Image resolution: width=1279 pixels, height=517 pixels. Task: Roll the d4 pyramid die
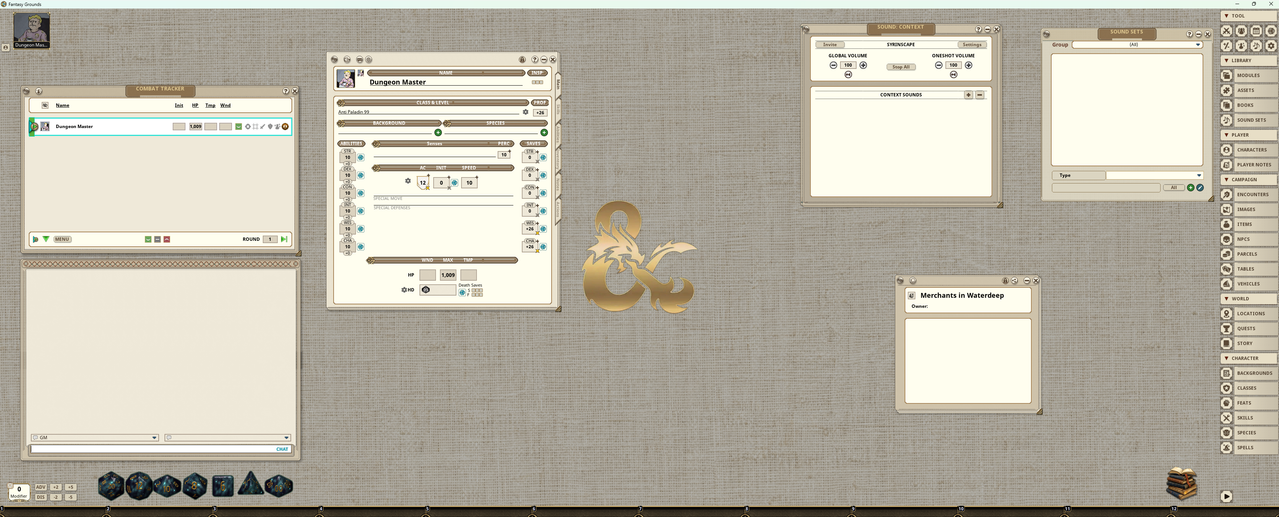pyautogui.click(x=251, y=484)
